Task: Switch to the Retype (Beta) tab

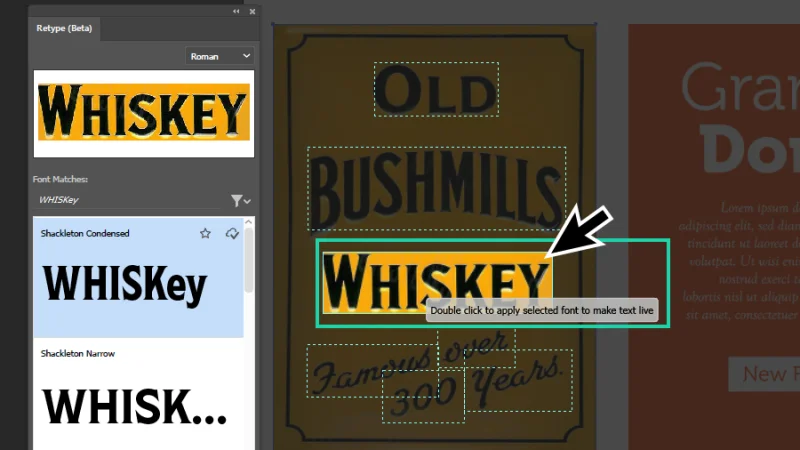Action: 64,28
